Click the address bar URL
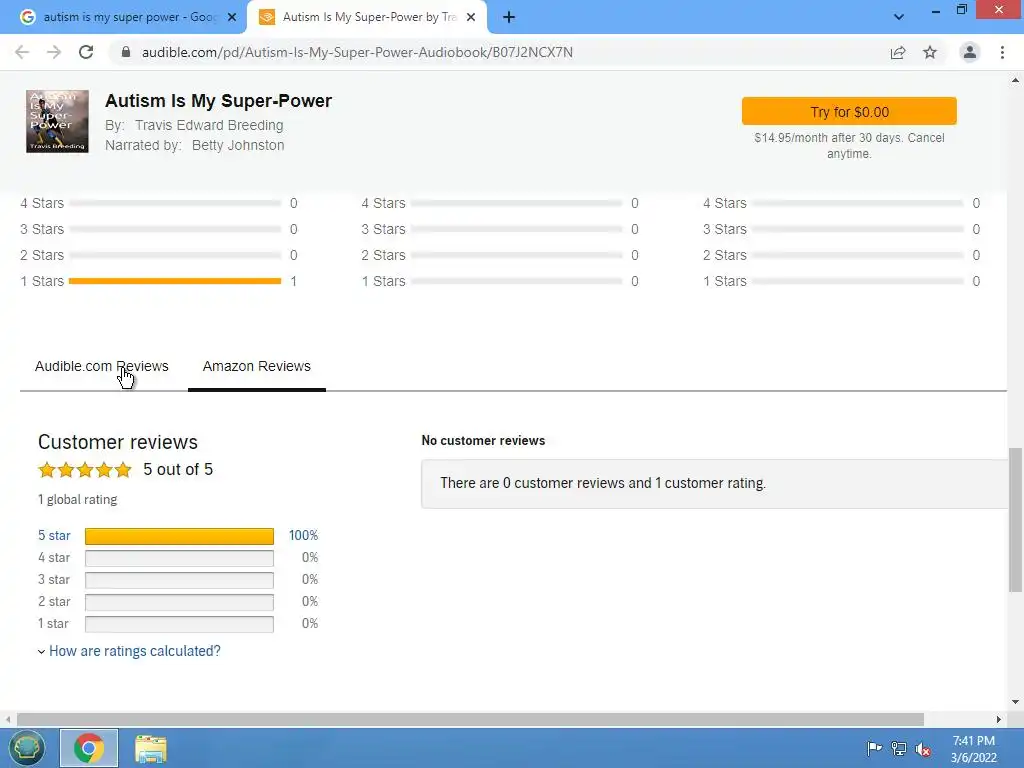Image resolution: width=1024 pixels, height=768 pixels. (357, 52)
